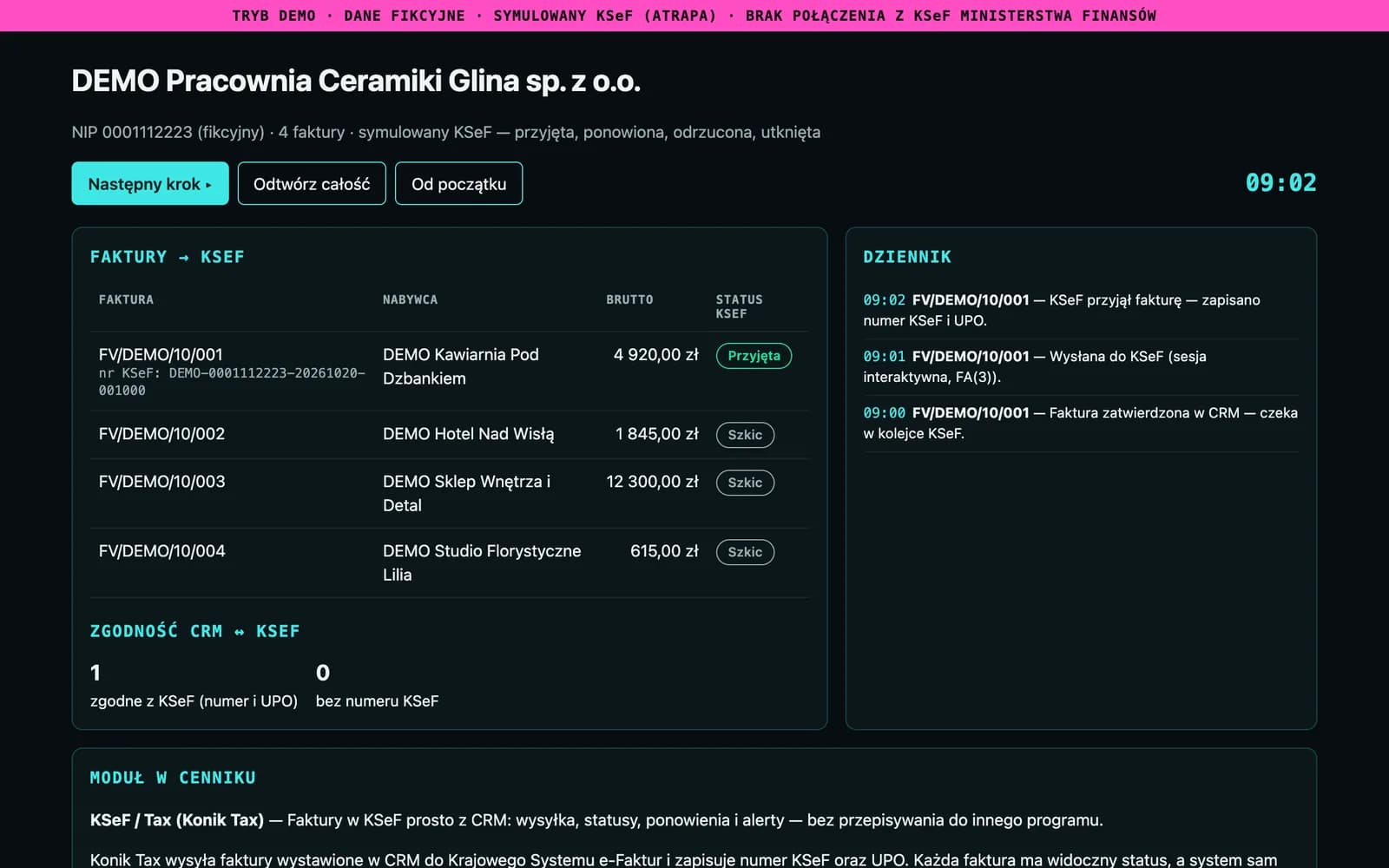Click Od początku button
The image size is (1389, 868).
458,183
